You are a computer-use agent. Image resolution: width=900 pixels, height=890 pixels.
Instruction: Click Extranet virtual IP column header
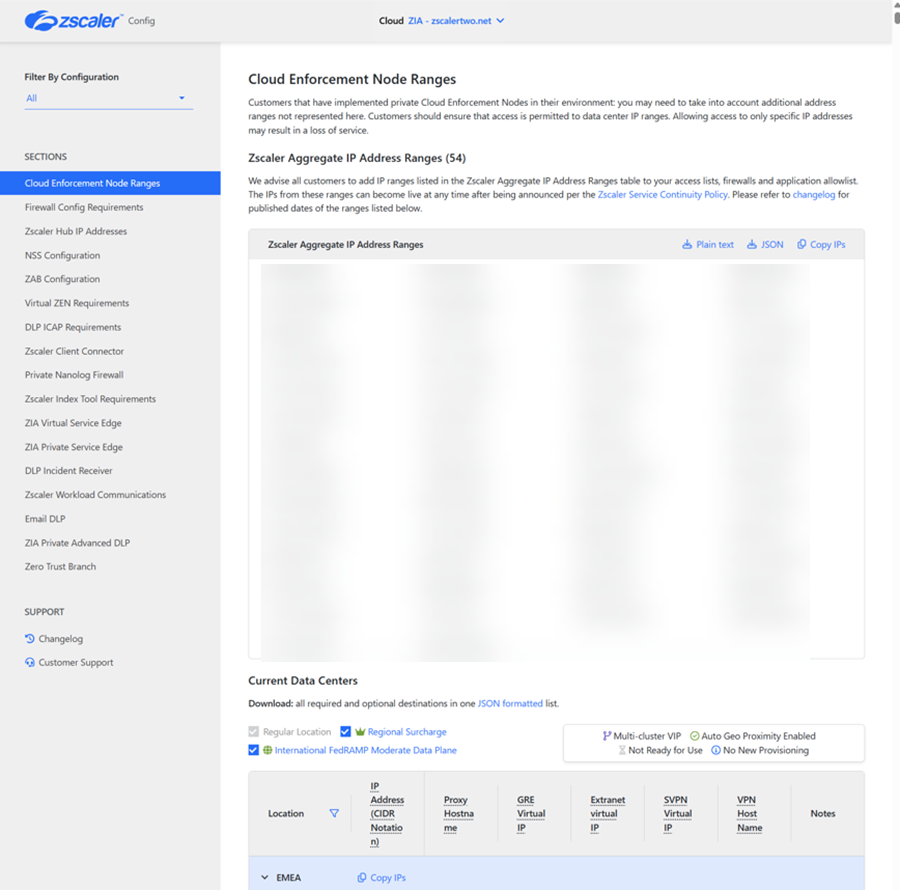(x=608, y=814)
